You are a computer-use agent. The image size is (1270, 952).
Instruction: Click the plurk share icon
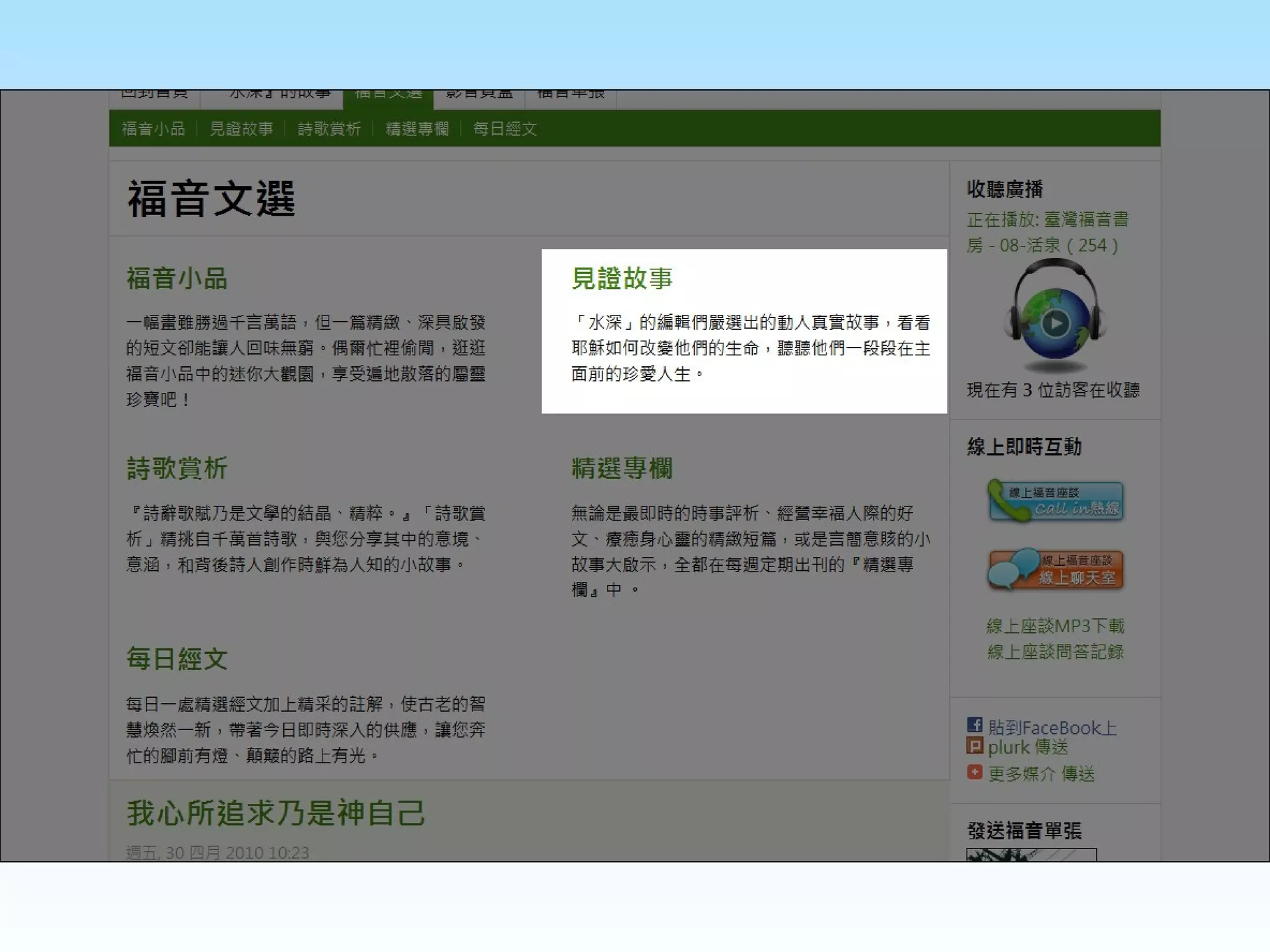(x=974, y=746)
